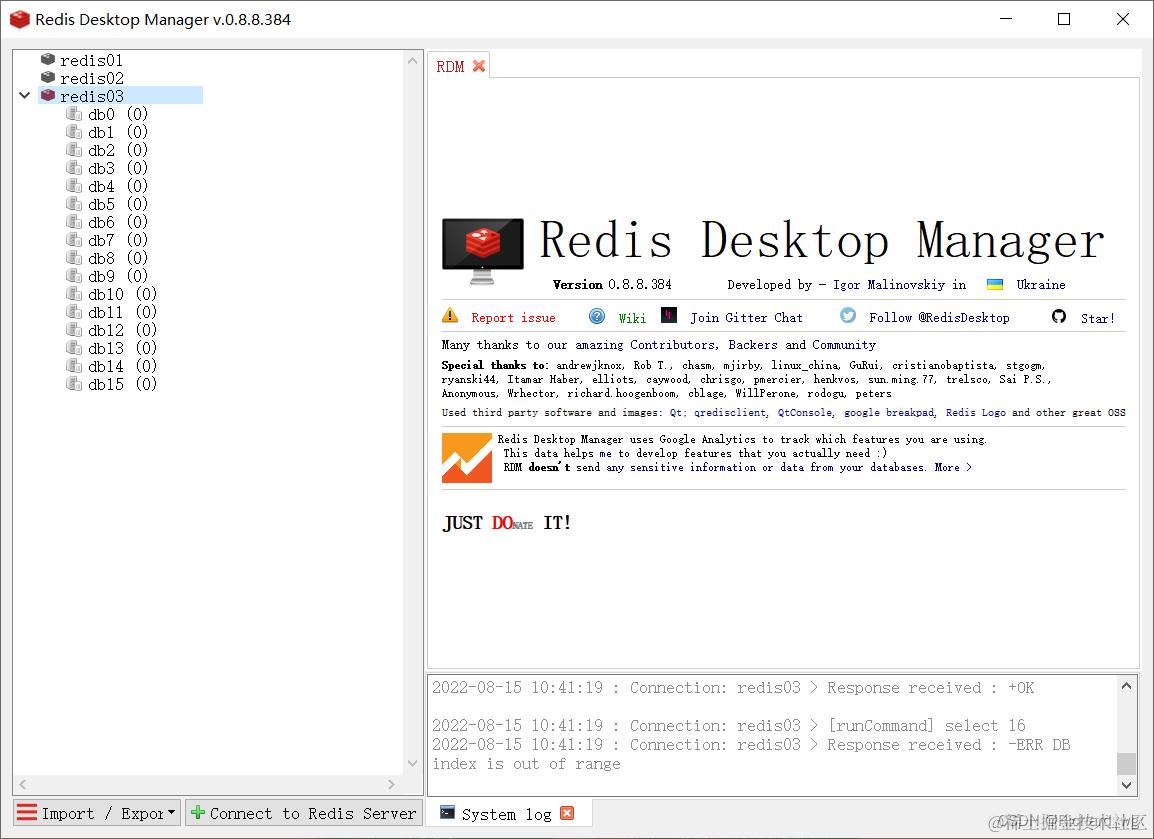Viewport: 1154px width, 839px height.
Task: Click the Star! GitHub link
Action: click(x=1097, y=319)
